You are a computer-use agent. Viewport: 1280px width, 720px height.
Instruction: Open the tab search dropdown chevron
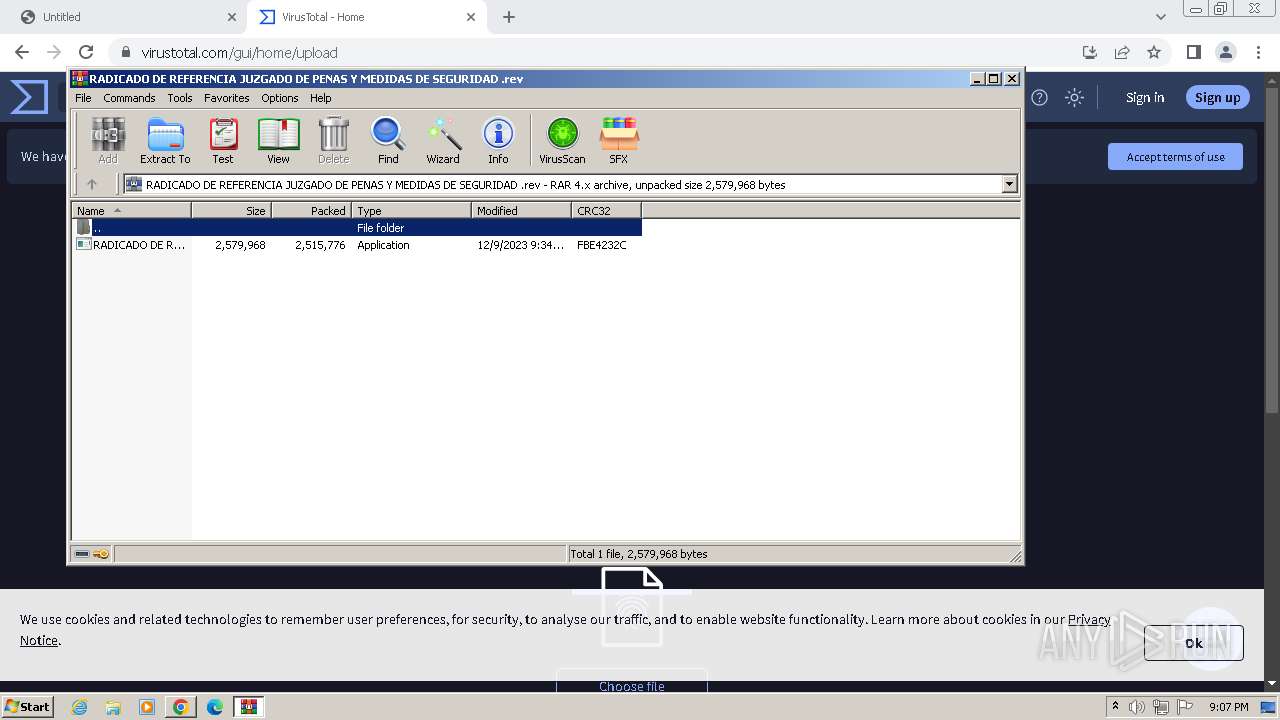[1160, 17]
